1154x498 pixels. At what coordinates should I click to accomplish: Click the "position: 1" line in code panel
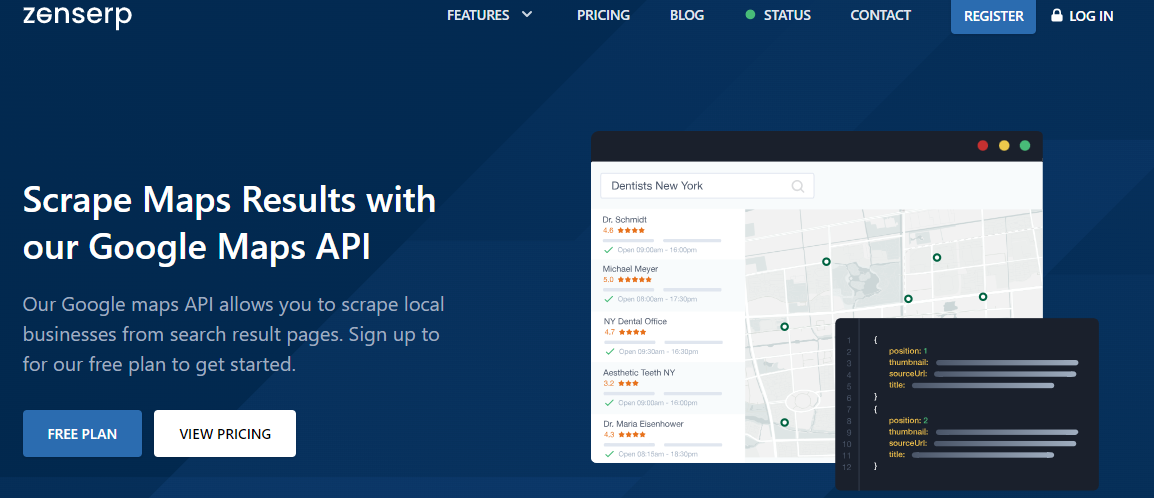coord(907,351)
